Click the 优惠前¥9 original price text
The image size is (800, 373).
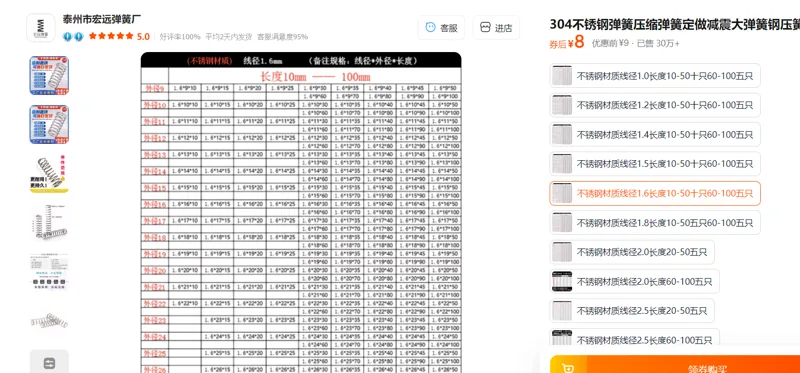610,43
